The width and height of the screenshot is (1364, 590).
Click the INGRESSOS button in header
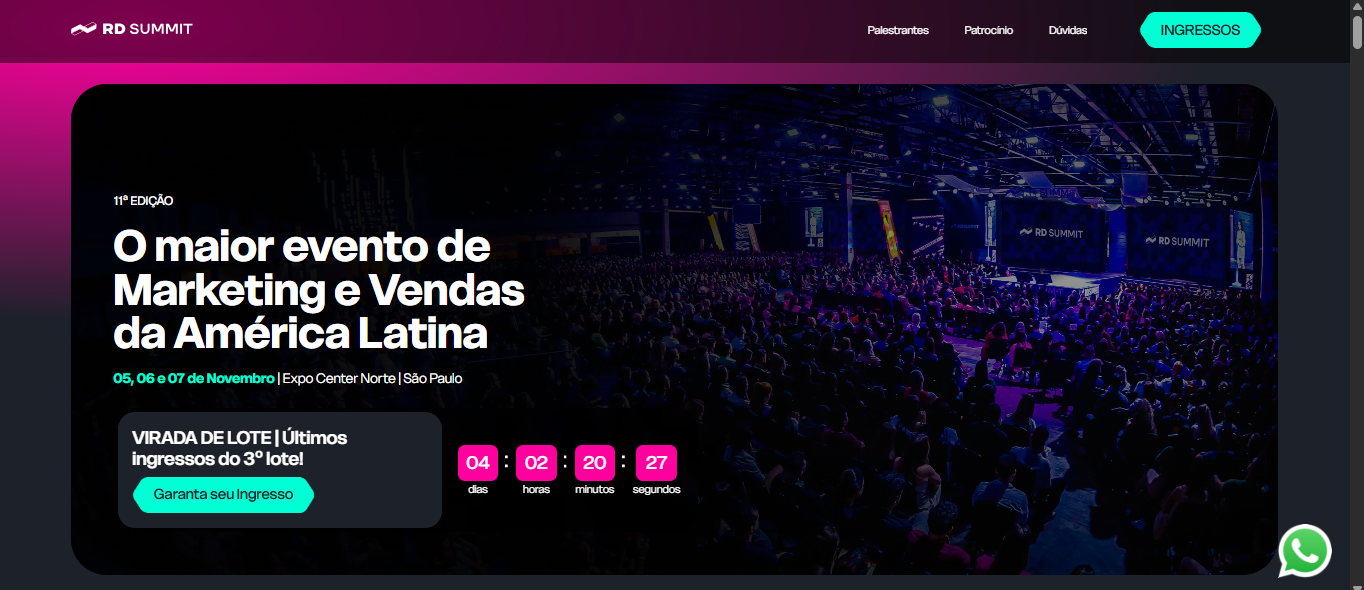click(1200, 30)
